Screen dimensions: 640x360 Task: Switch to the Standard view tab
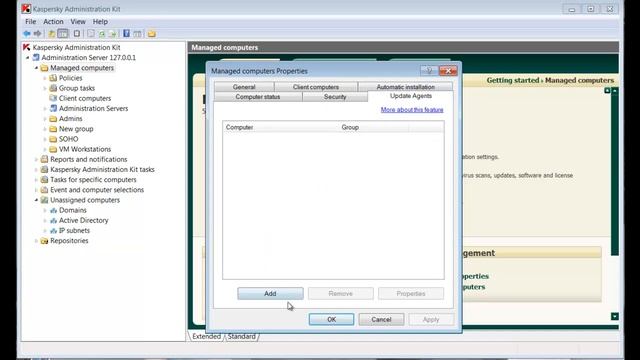(242, 336)
